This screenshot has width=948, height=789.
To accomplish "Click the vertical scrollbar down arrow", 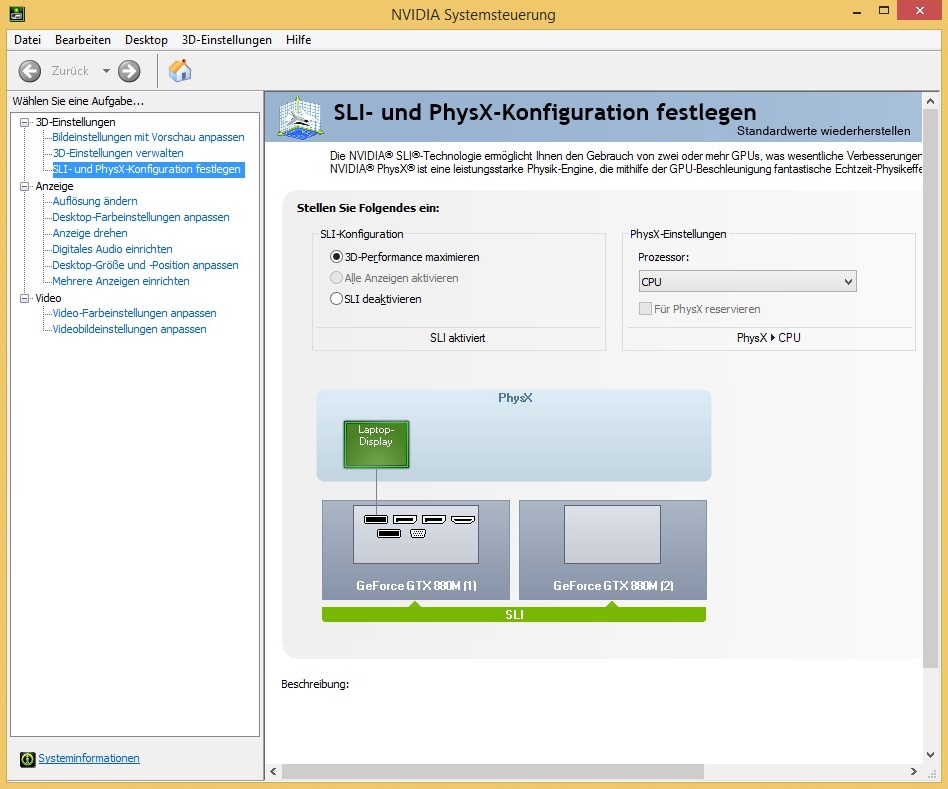I will coord(930,755).
